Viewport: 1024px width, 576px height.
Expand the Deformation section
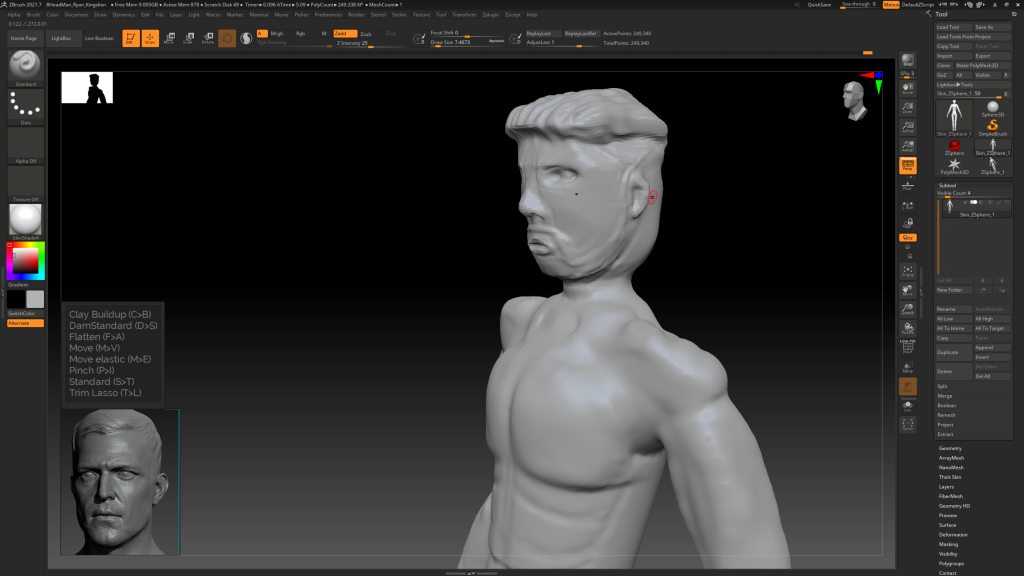pyautogui.click(x=953, y=534)
